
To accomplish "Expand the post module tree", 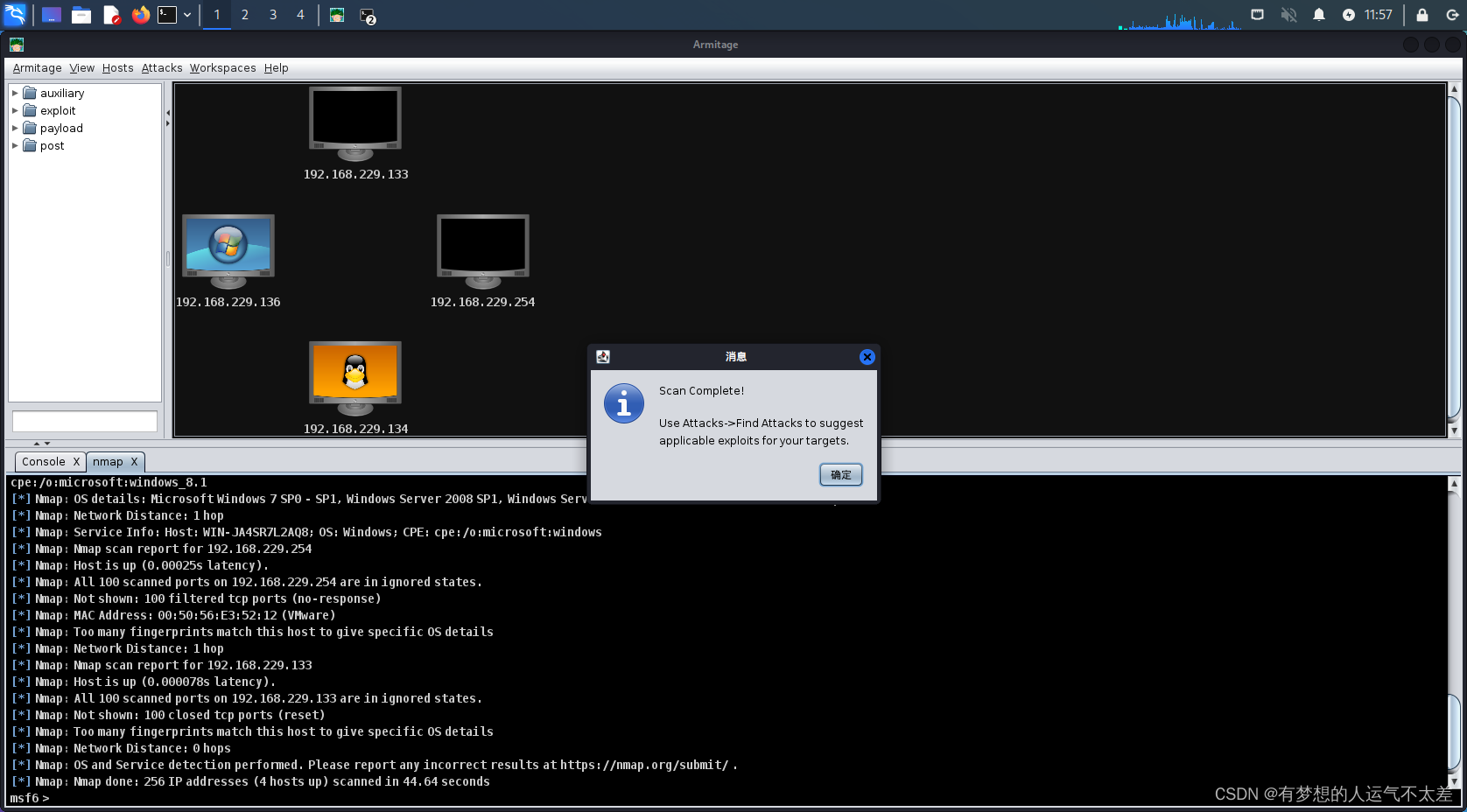I will tap(15, 145).
